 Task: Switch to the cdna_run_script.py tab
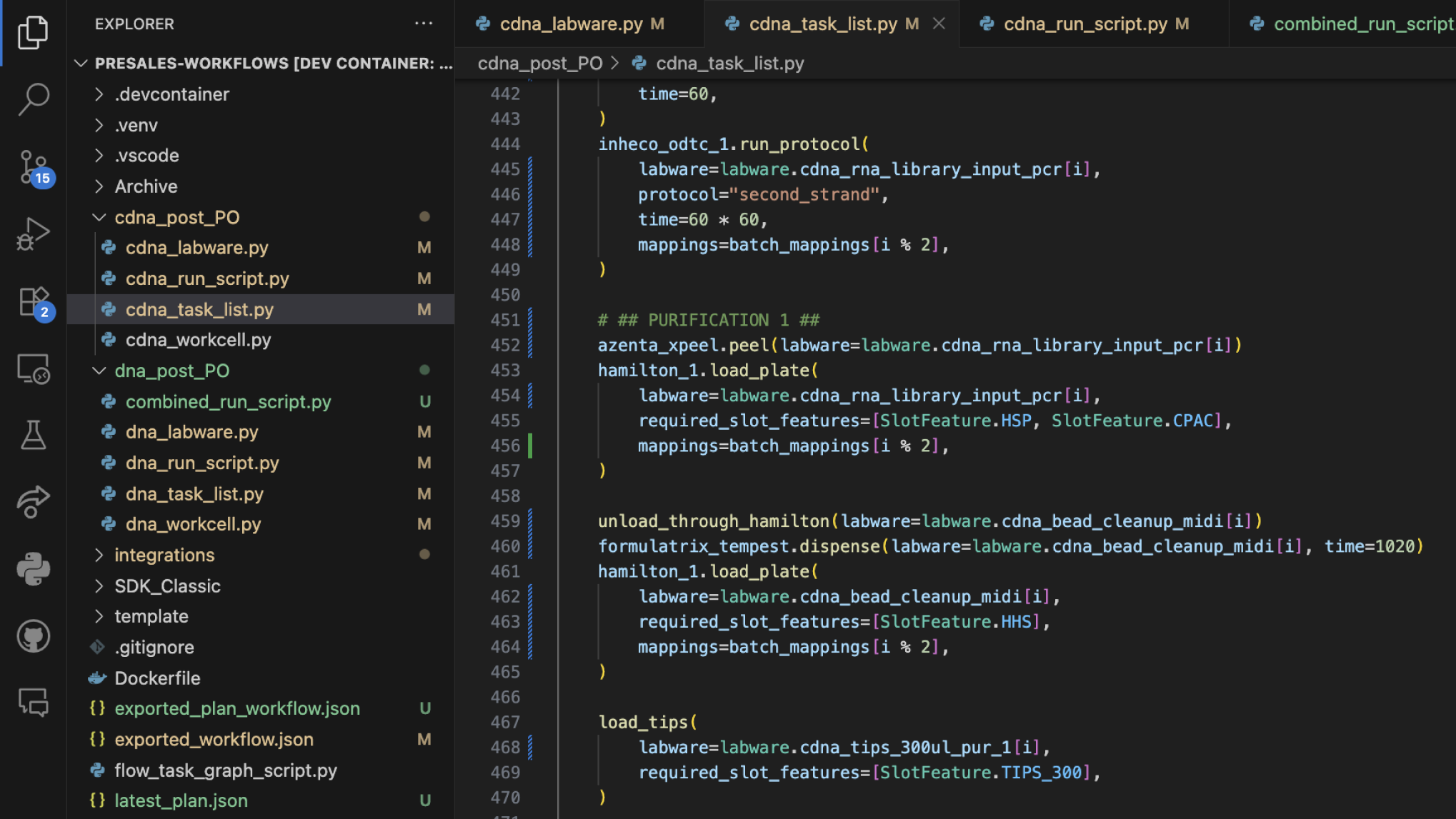click(x=1086, y=24)
